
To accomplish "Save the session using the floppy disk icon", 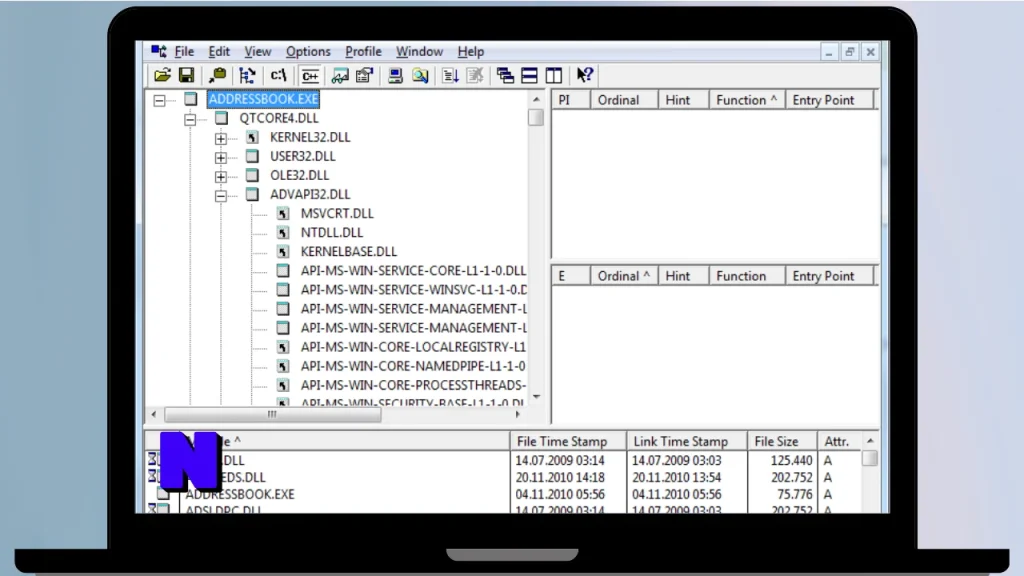I will pyautogui.click(x=187, y=75).
